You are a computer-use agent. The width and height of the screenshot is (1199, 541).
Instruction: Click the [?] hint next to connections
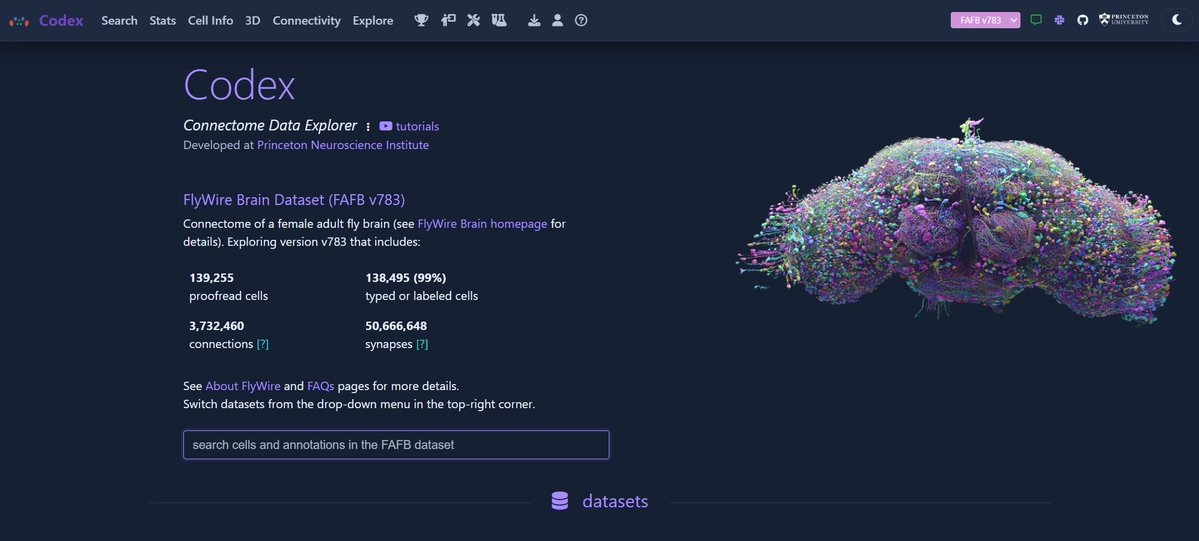pos(262,344)
